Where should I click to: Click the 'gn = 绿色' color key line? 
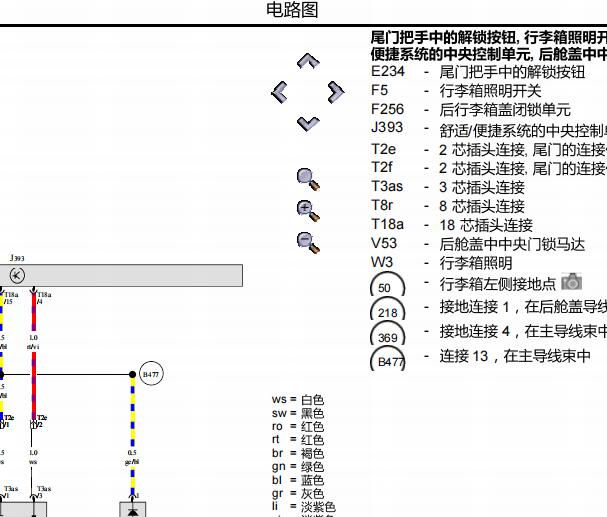[298, 467]
